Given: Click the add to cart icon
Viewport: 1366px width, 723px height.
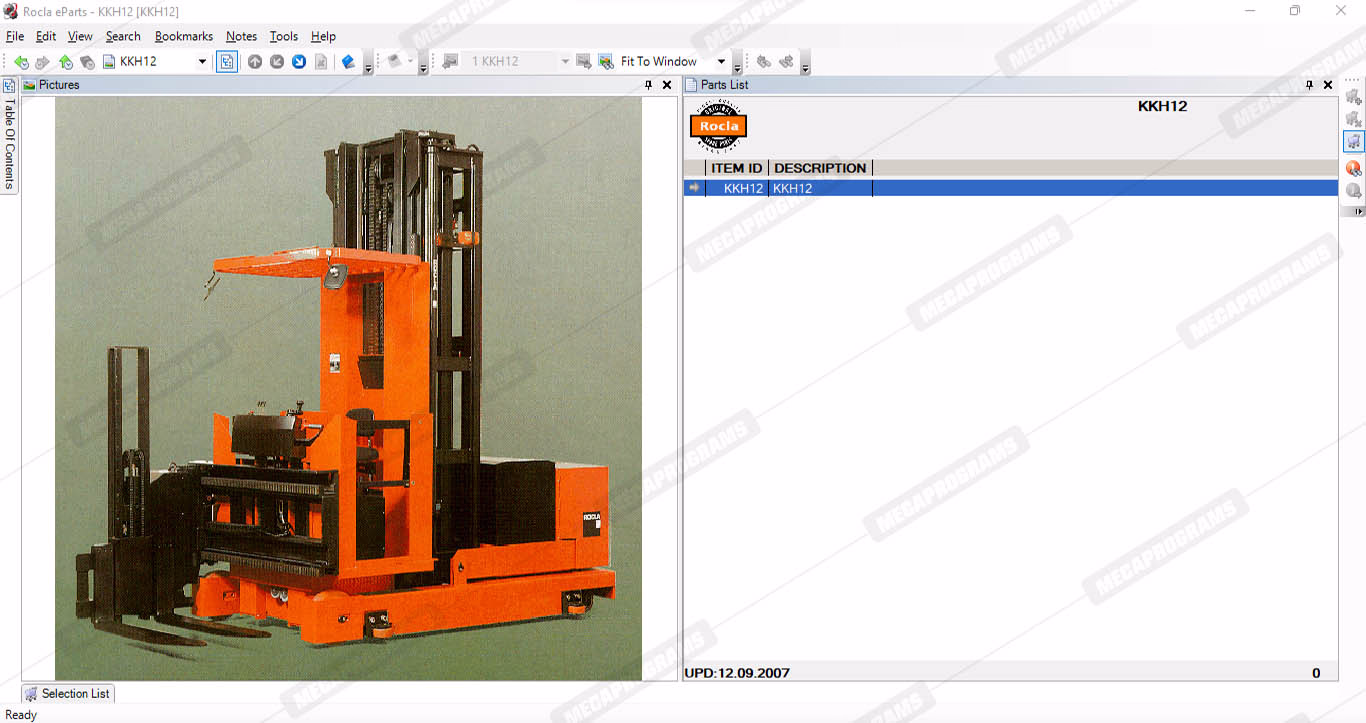Looking at the screenshot, I should (x=1353, y=97).
